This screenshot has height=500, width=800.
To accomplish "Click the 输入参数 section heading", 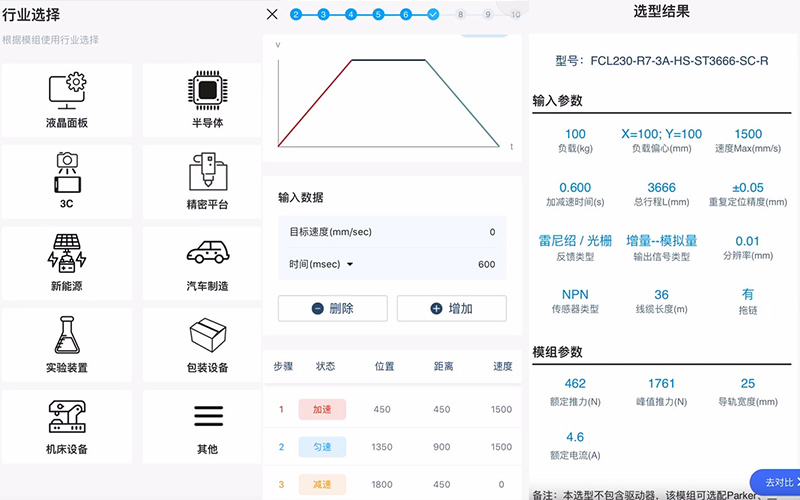I will [557, 101].
